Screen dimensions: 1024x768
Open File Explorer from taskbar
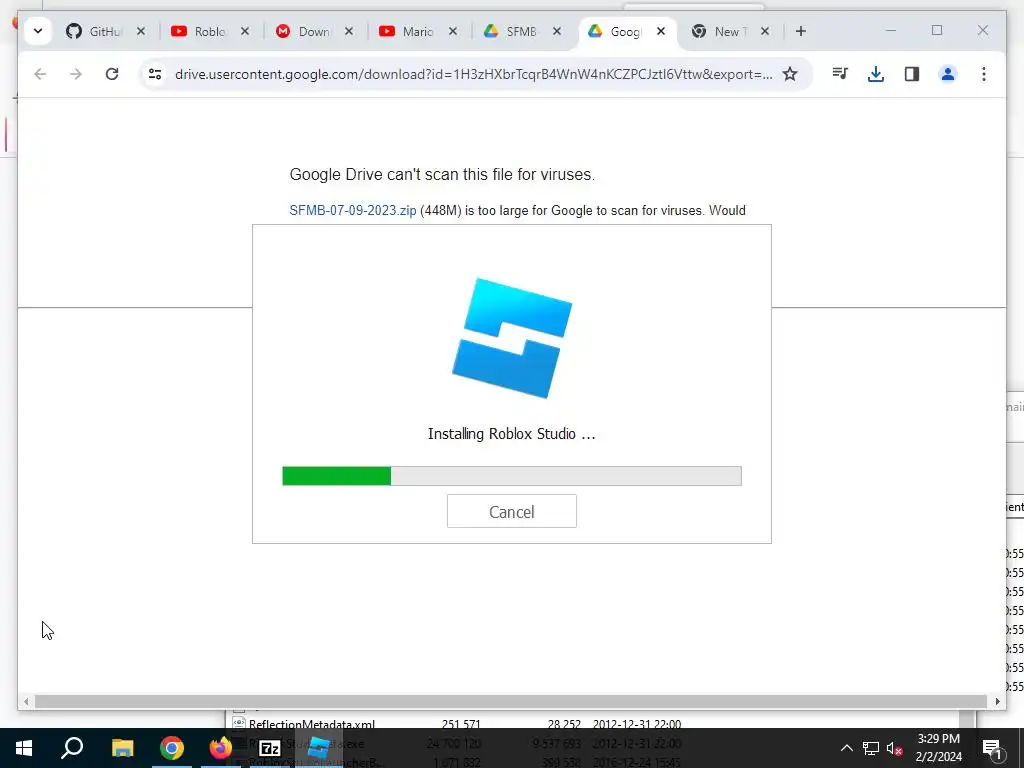(x=122, y=748)
